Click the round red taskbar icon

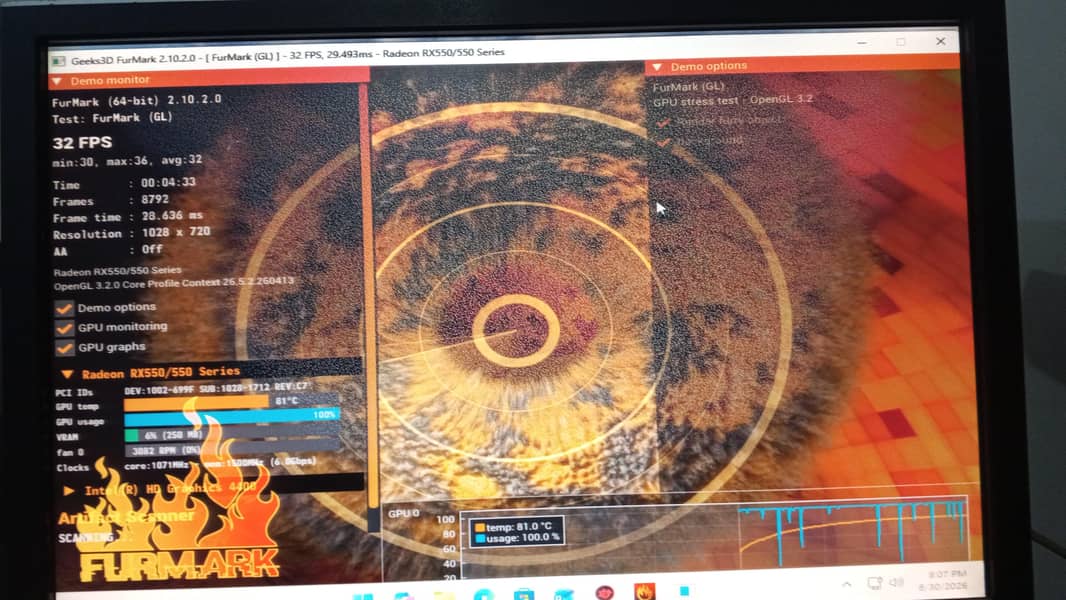click(604, 593)
